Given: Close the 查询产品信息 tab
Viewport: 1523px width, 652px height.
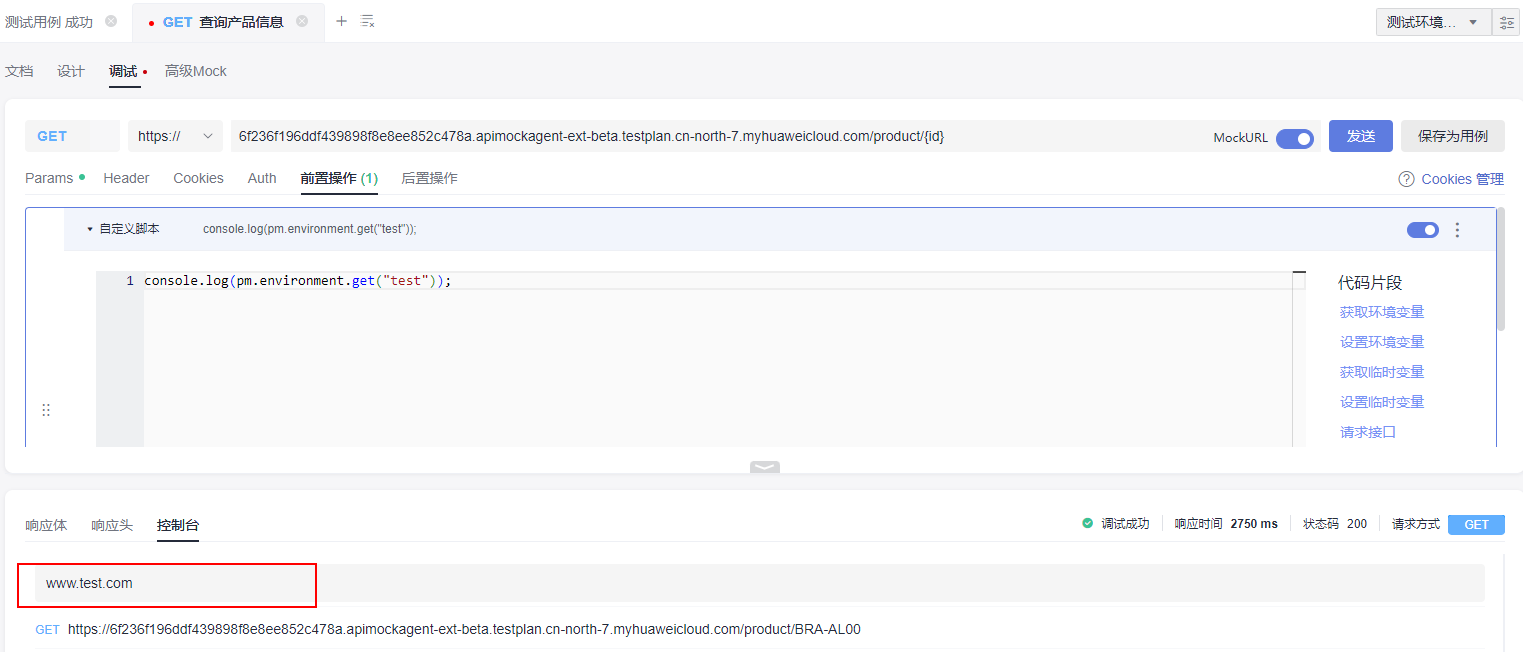Looking at the screenshot, I should pyautogui.click(x=302, y=21).
